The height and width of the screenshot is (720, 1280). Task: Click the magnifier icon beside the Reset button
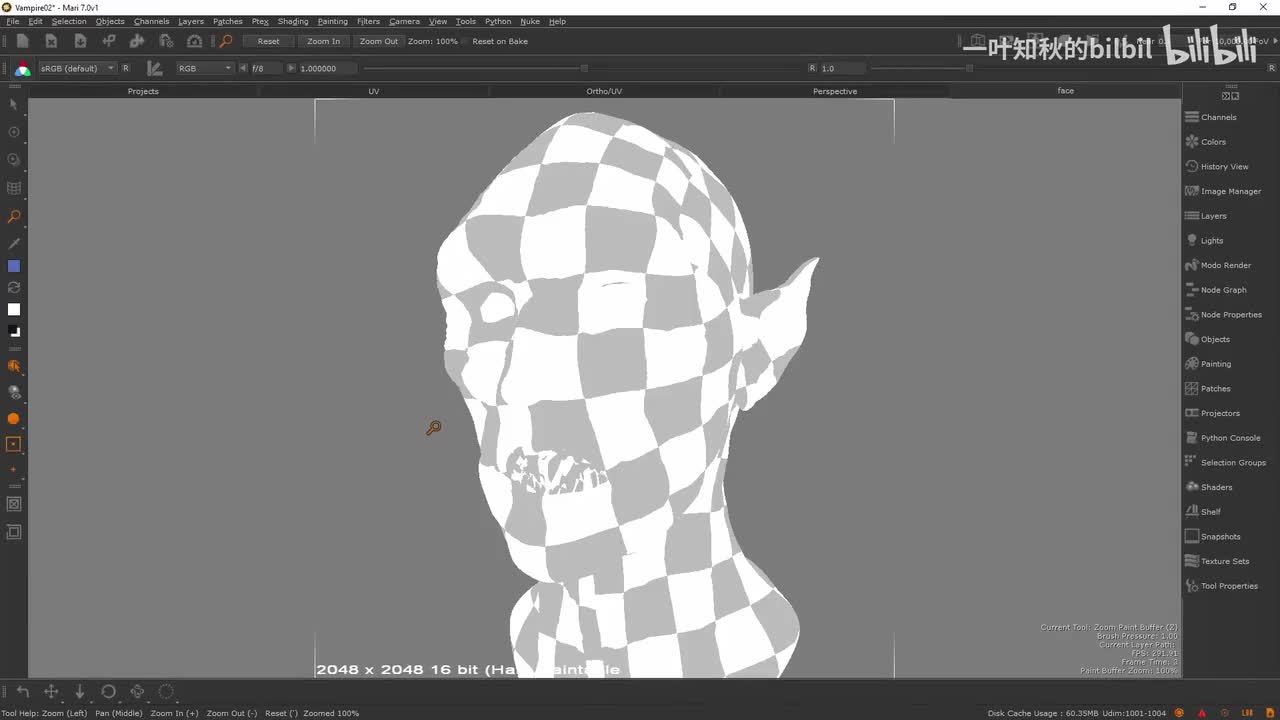click(226, 41)
